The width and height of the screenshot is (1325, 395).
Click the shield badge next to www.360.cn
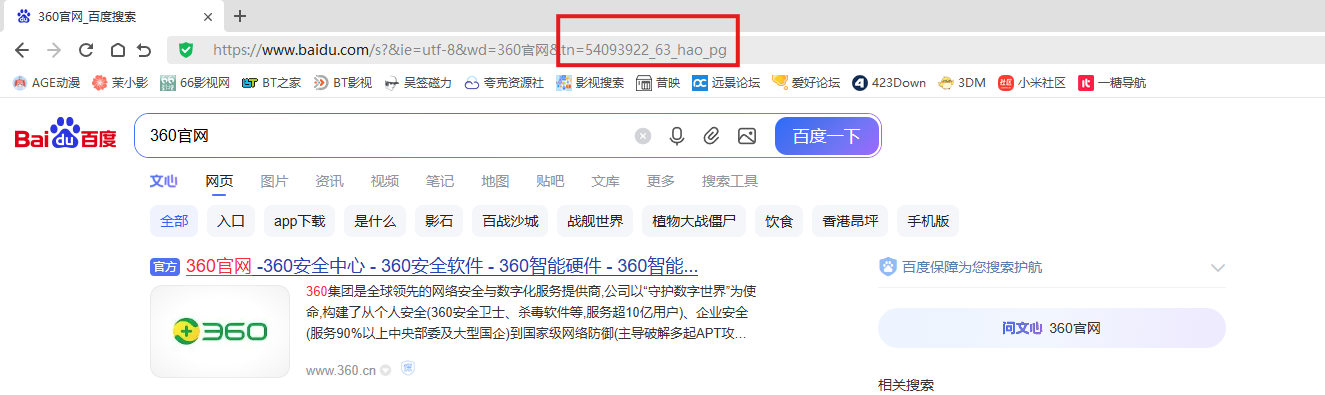tap(408, 369)
